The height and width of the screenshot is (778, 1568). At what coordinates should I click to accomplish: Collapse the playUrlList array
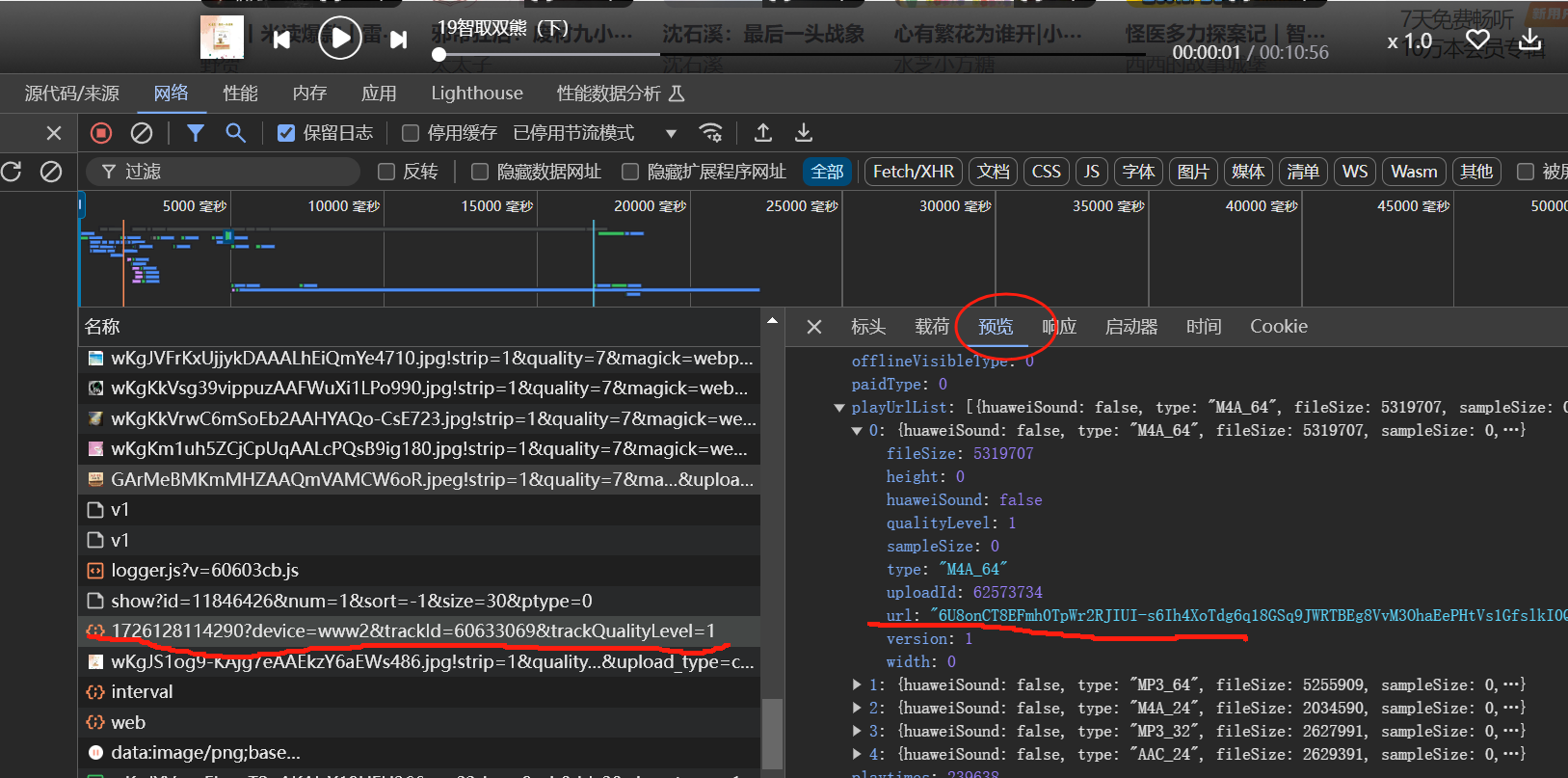tap(839, 408)
